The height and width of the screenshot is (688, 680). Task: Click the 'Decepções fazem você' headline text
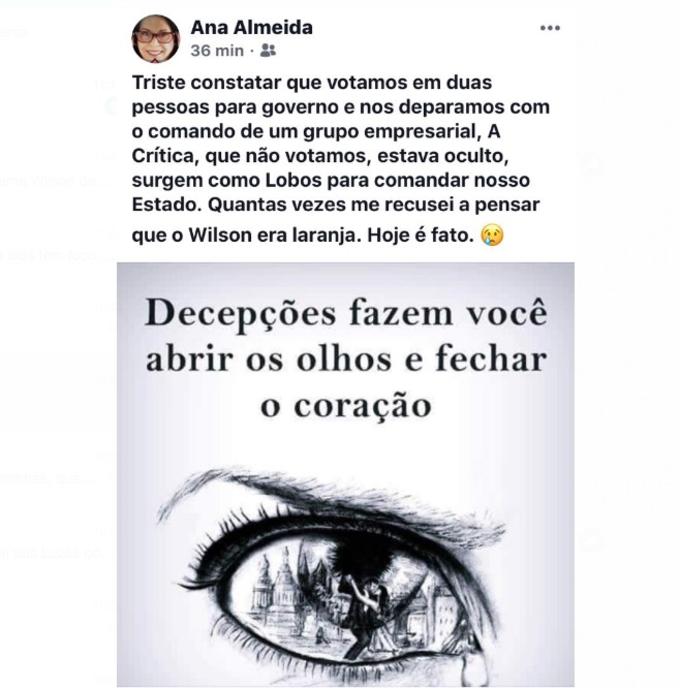pos(346,313)
